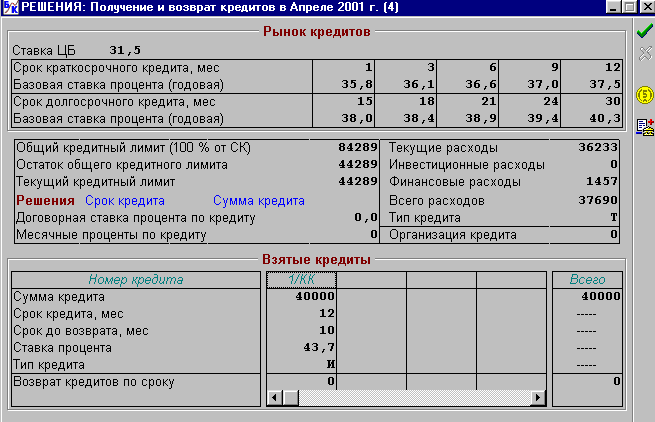Click the Текущие расходы value 36233
The image size is (655, 422).
coord(598,147)
